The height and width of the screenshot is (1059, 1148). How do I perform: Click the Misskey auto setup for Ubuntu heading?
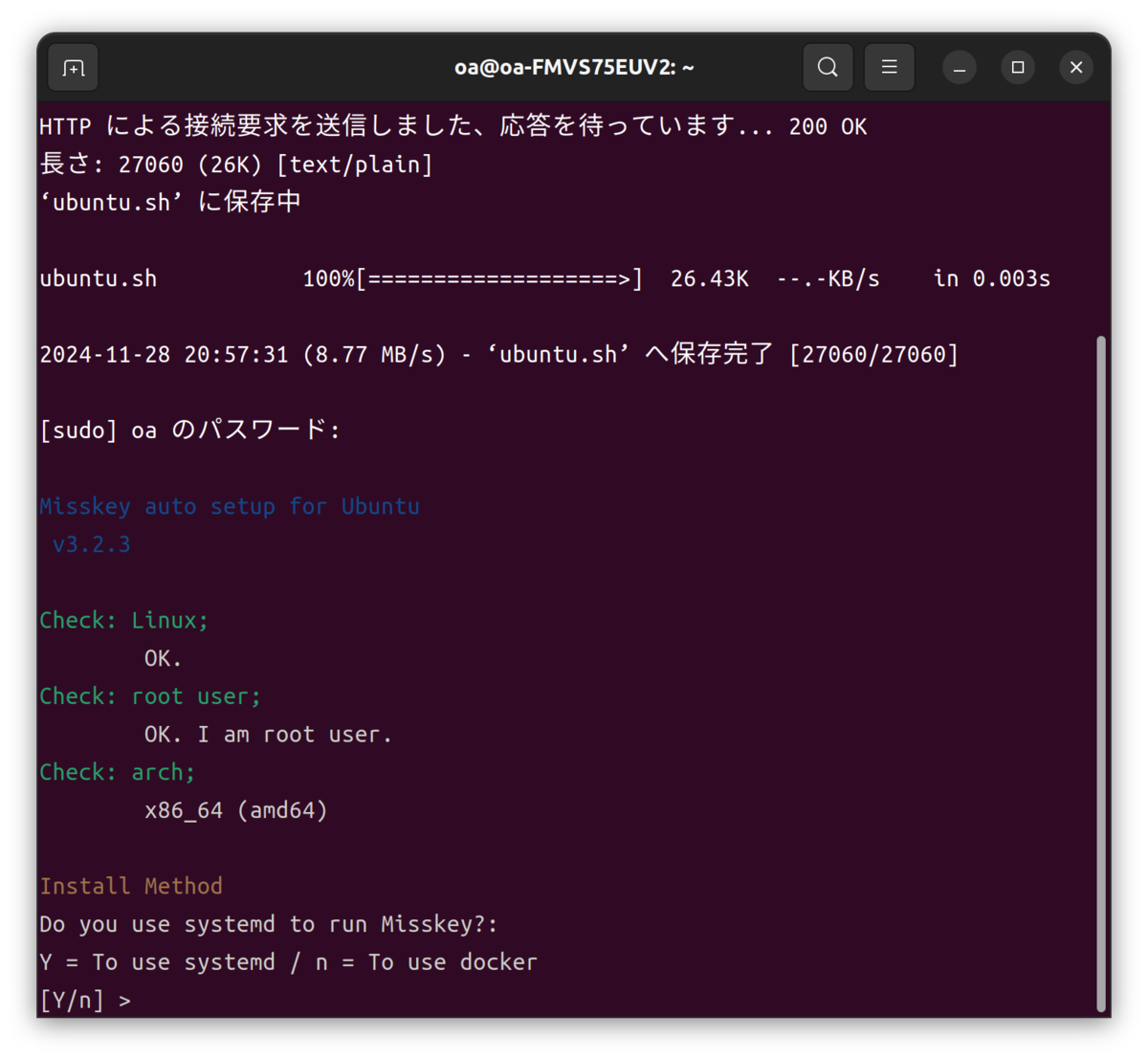point(230,506)
